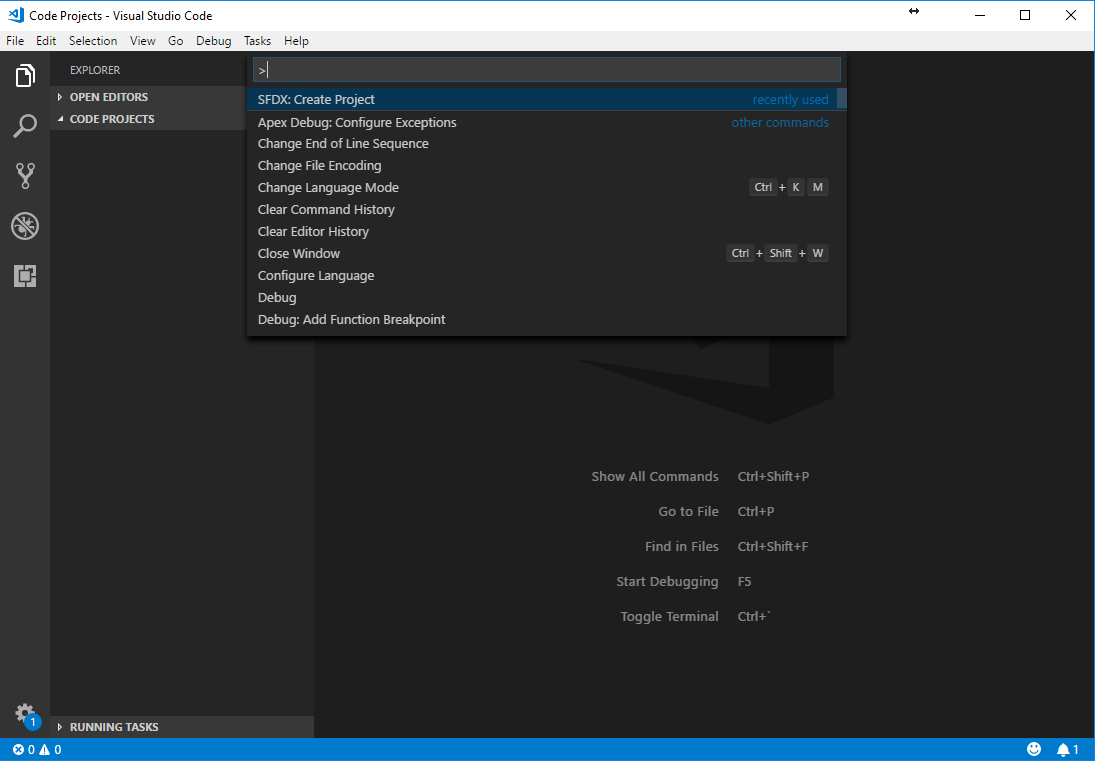Select the plain Debug command entry
Viewport: 1095px width, 761px height.
(547, 297)
